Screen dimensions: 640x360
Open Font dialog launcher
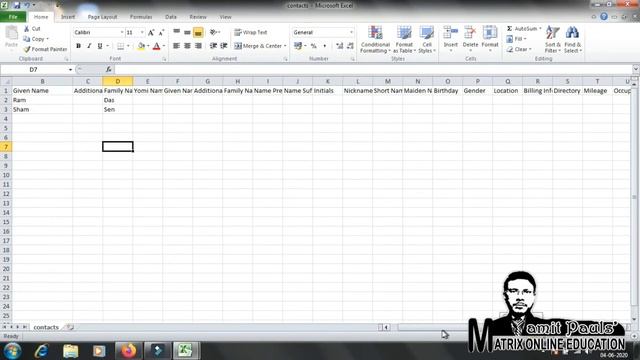[164, 59]
